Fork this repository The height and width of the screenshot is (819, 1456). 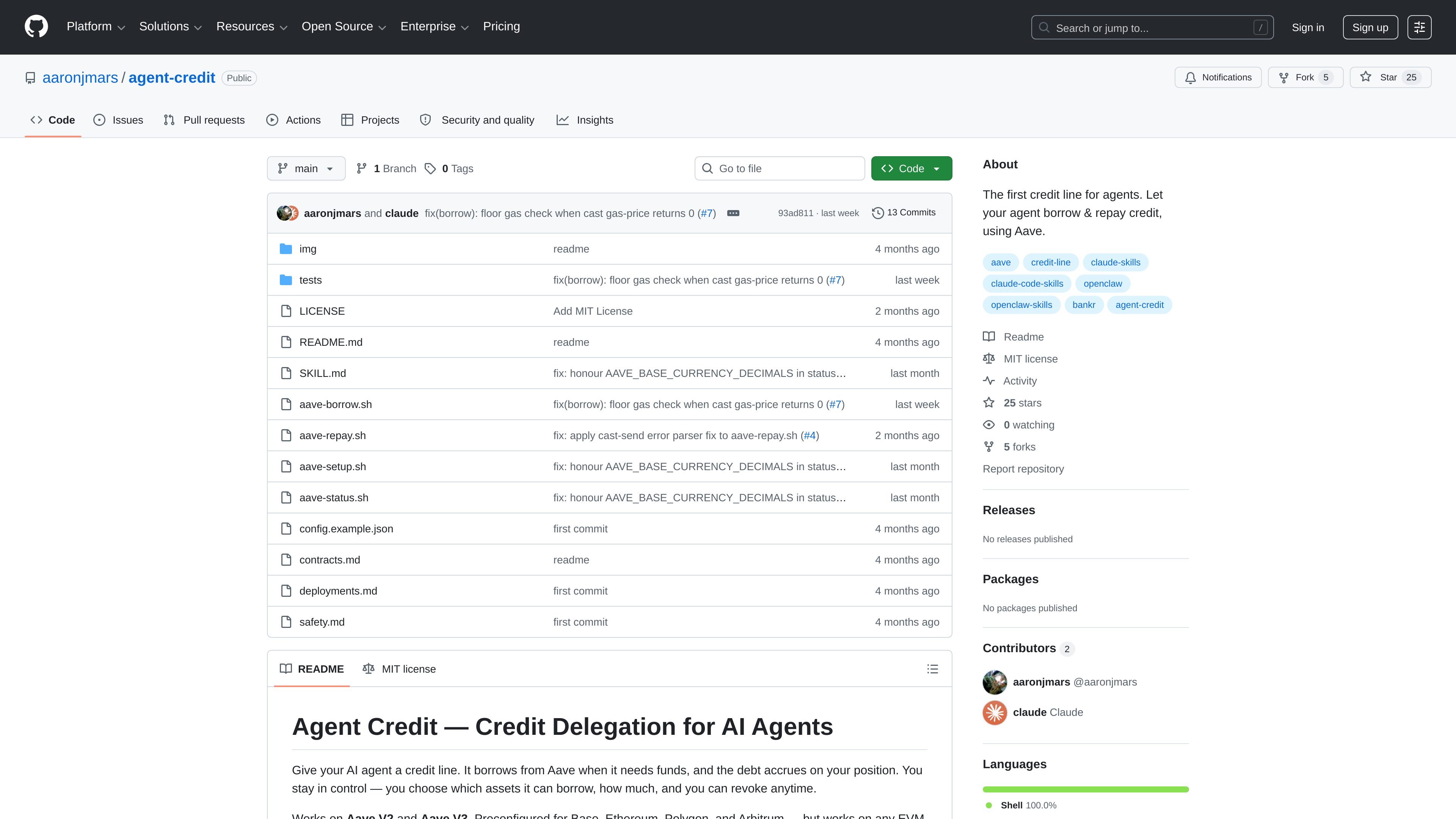click(x=1305, y=77)
